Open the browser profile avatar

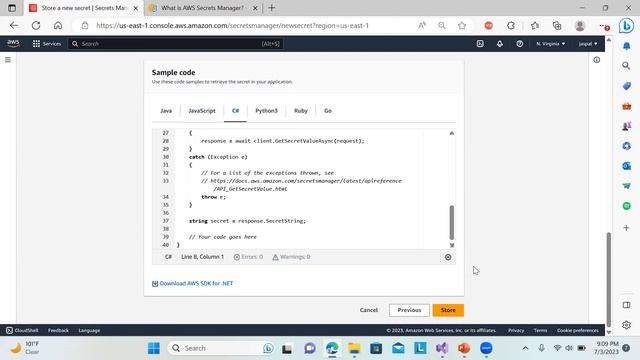click(580, 26)
